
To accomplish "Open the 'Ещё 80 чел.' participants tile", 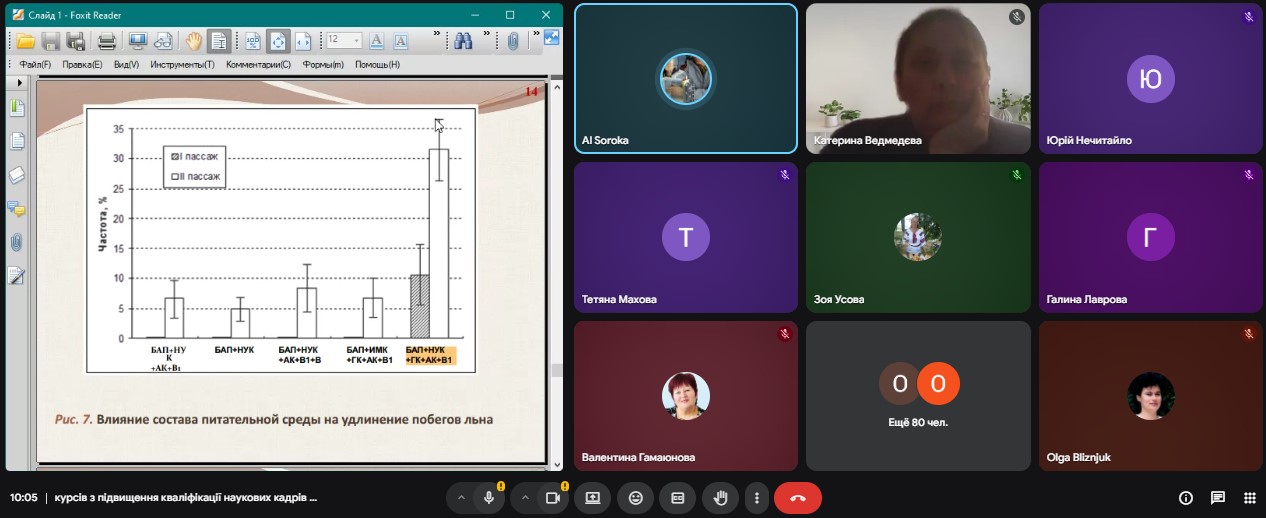I will pyautogui.click(x=918, y=396).
